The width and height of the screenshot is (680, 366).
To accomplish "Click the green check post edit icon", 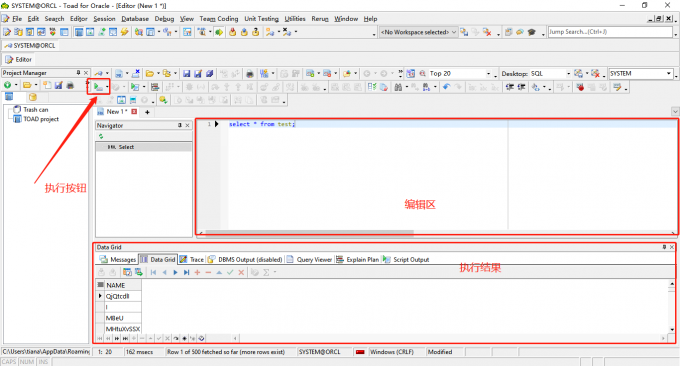I will pos(230,272).
